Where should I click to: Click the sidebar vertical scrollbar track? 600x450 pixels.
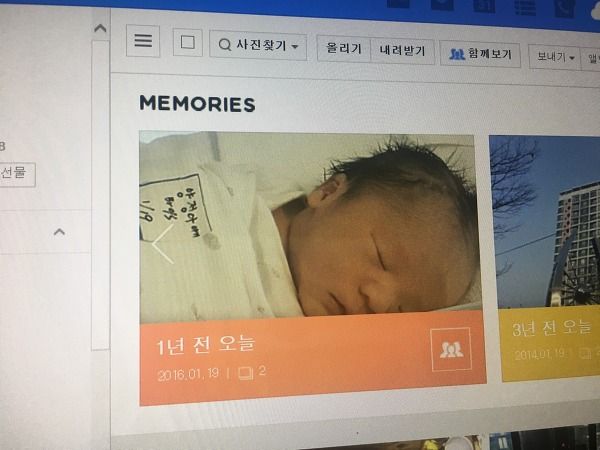(101, 195)
